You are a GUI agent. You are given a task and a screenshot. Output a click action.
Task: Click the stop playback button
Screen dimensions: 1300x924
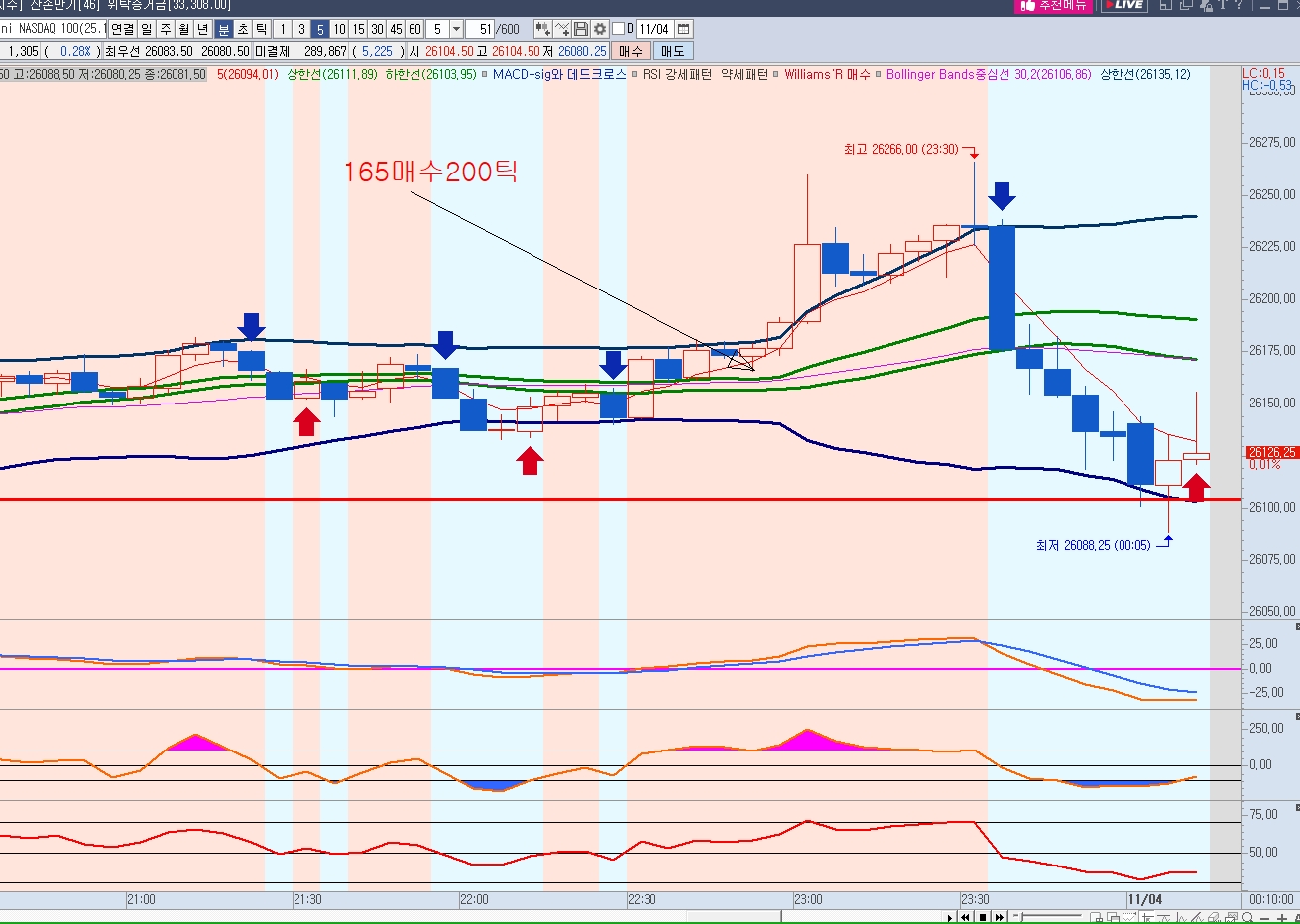(983, 917)
